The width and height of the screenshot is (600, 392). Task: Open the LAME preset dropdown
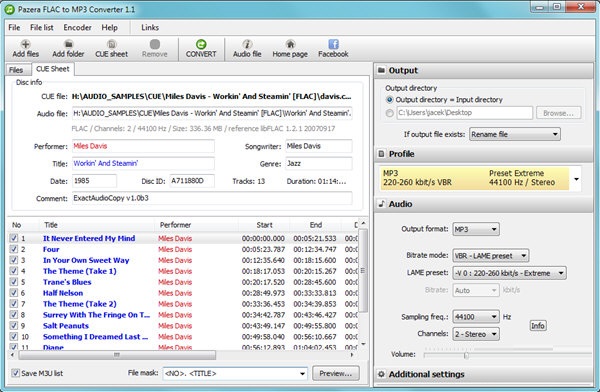[x=509, y=273]
